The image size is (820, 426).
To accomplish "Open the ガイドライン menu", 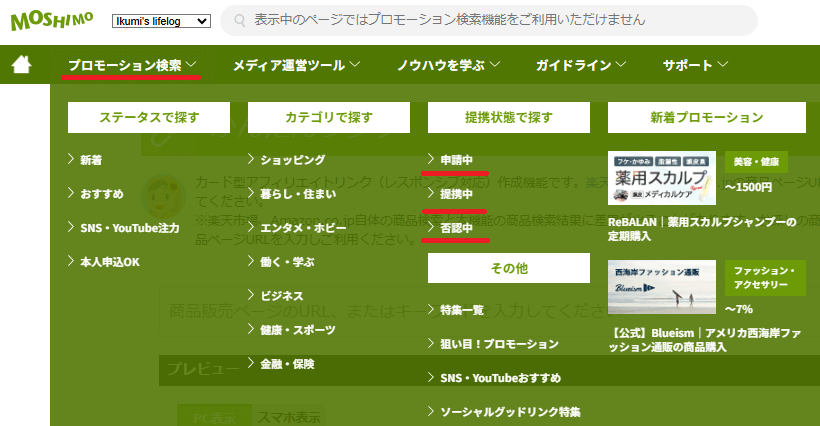I will click(580, 65).
